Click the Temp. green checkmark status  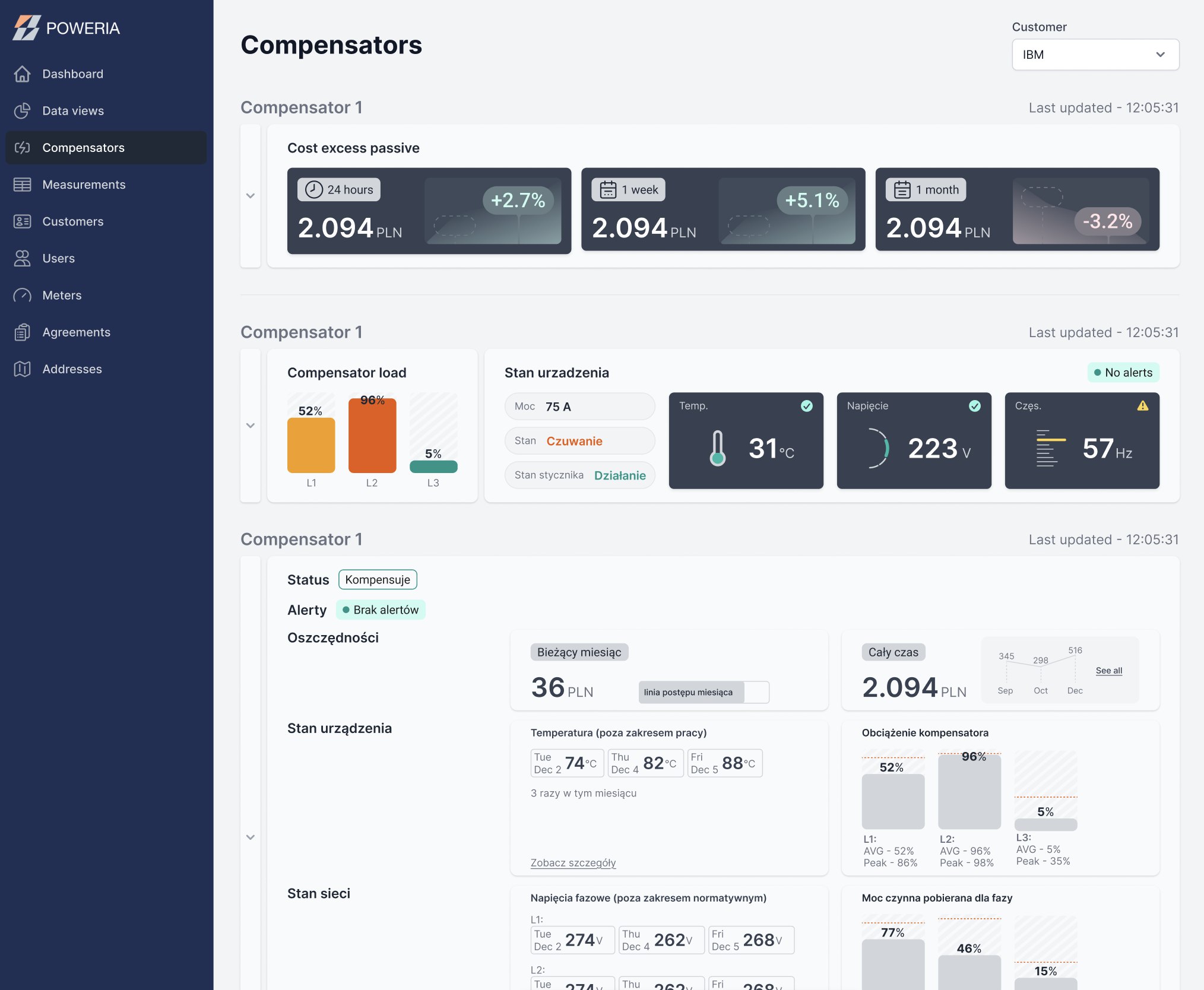pyautogui.click(x=807, y=406)
